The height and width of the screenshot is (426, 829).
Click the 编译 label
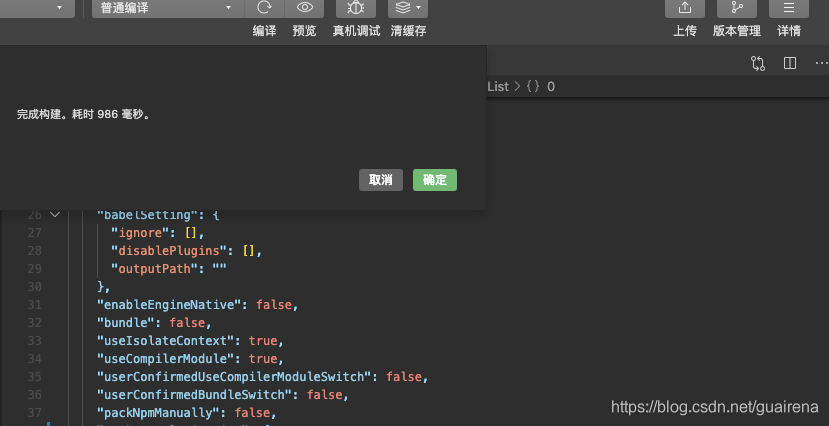point(264,31)
